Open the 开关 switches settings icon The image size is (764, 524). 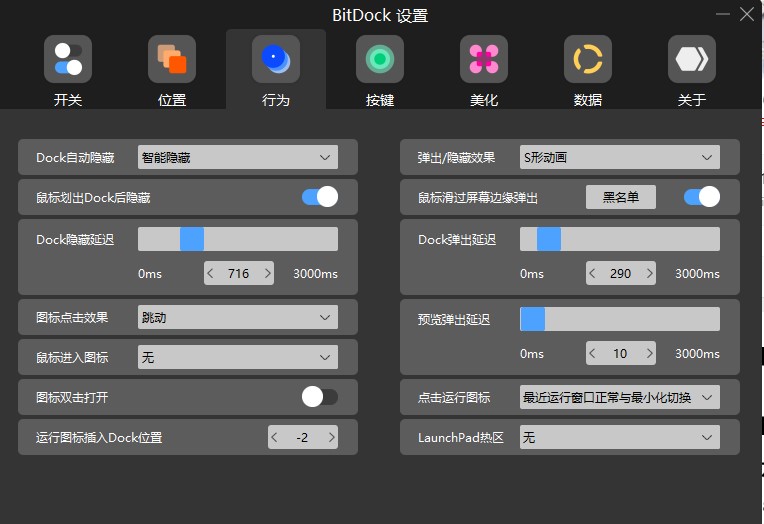[68, 59]
